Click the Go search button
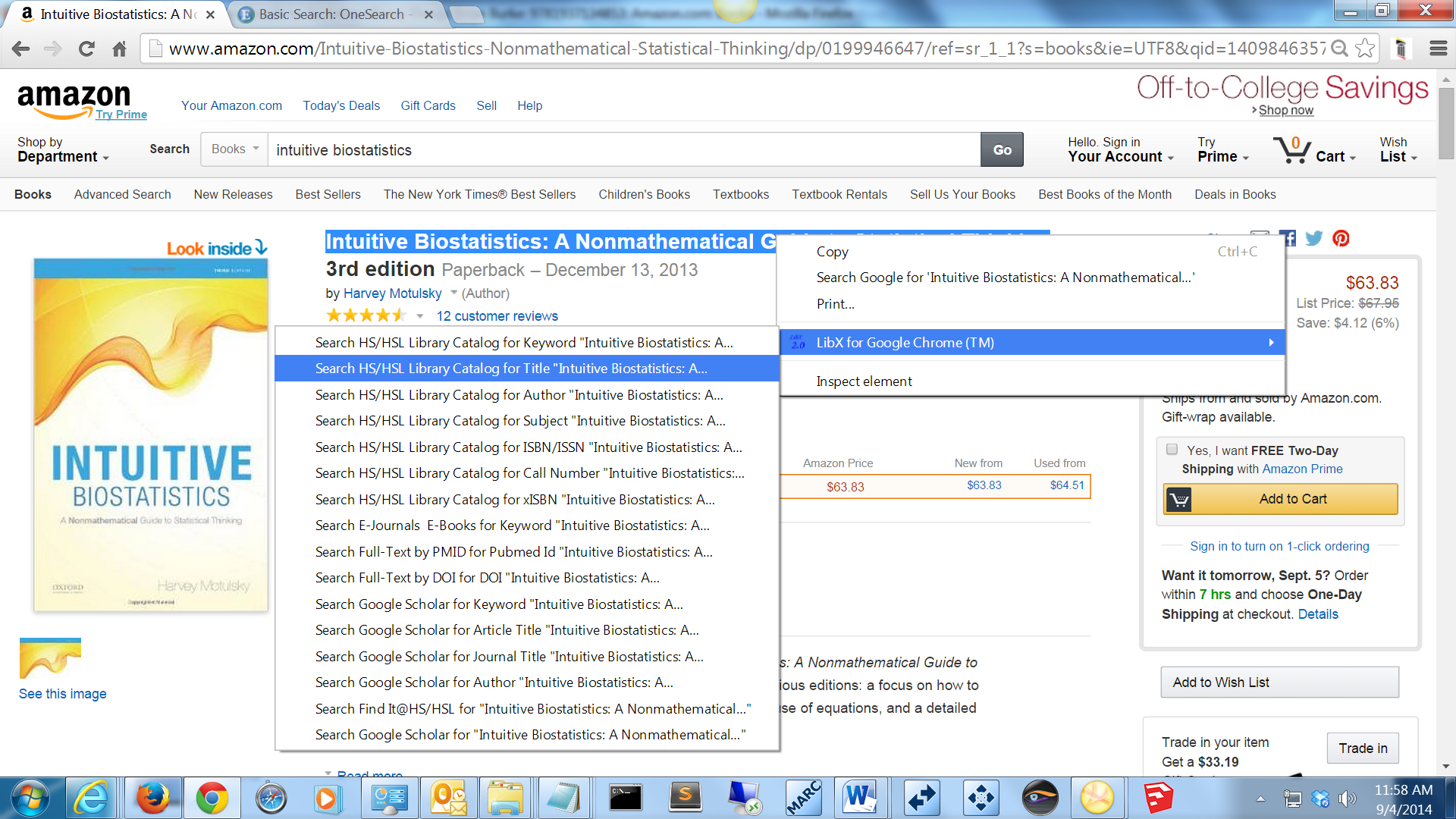The height and width of the screenshot is (819, 1456). point(1002,149)
